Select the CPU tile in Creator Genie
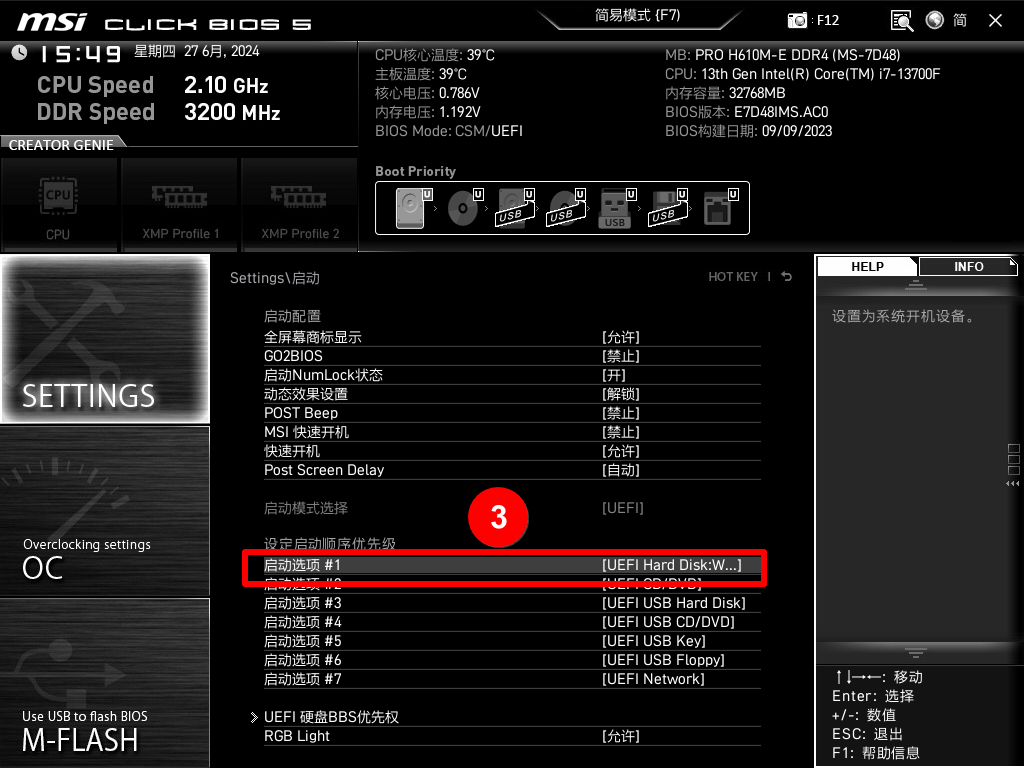This screenshot has height=768, width=1024. click(x=59, y=205)
